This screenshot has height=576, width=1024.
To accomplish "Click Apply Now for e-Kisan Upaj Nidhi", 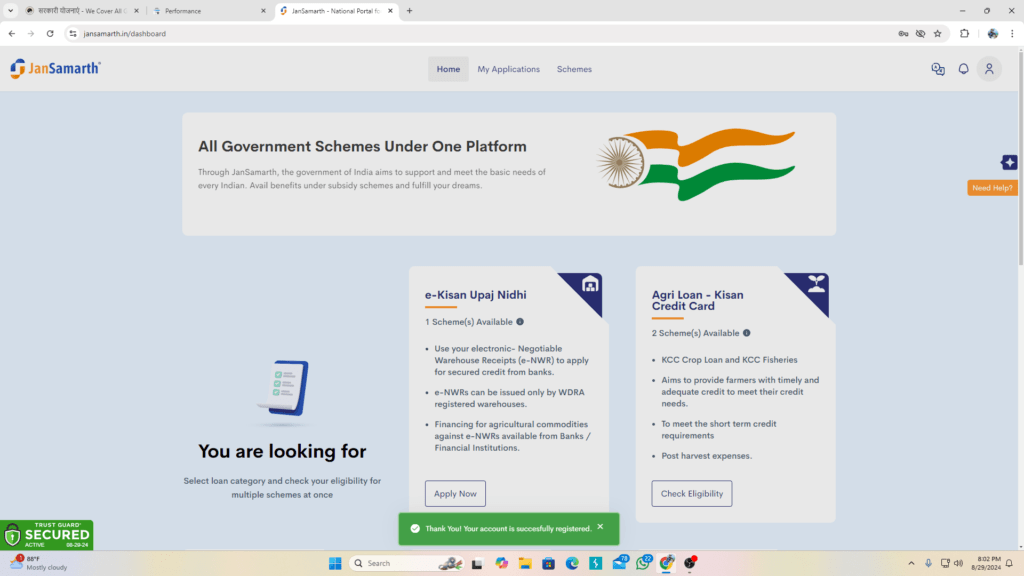I will (455, 494).
